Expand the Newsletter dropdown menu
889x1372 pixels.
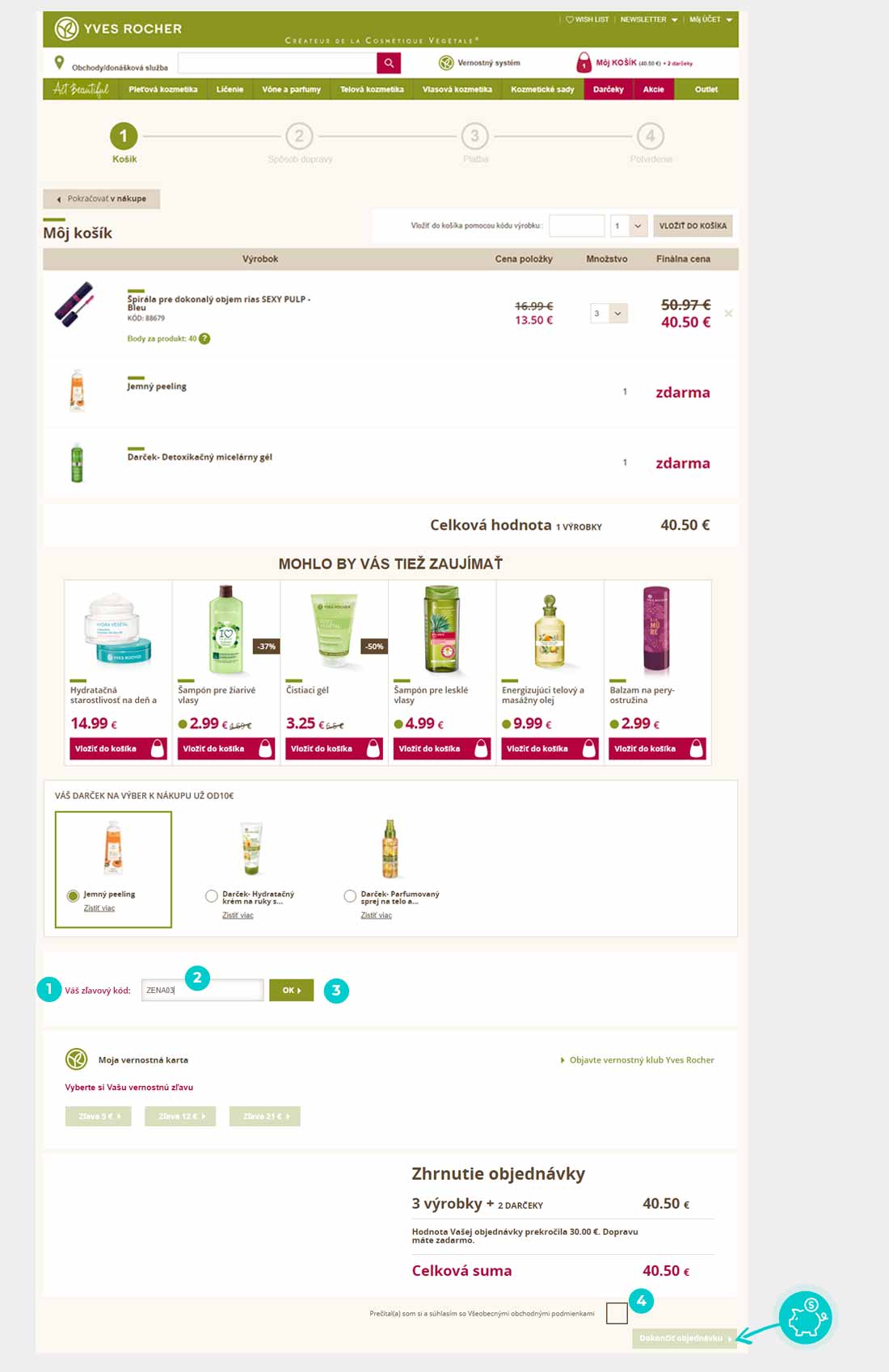click(x=649, y=19)
